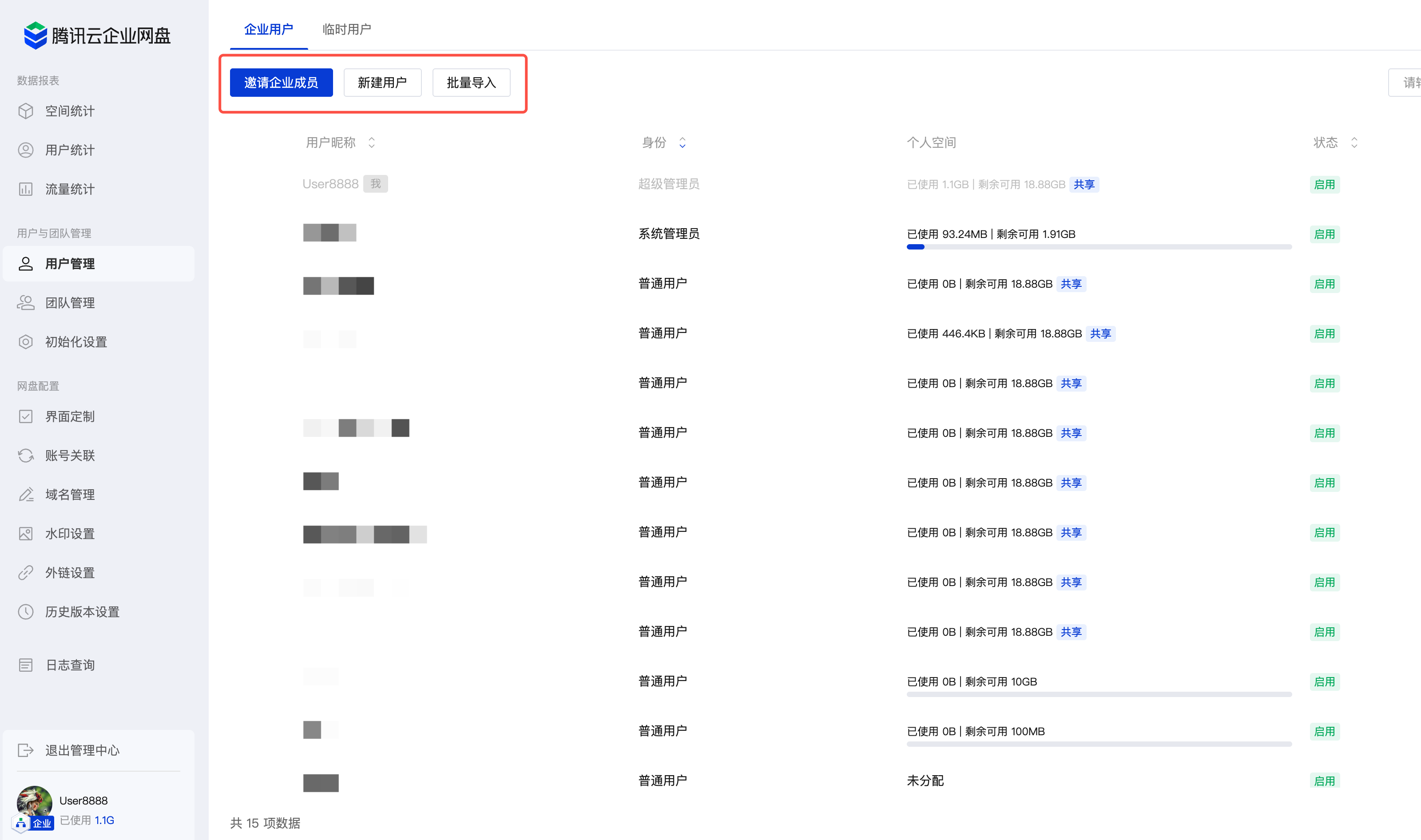Click the 流量统计 bar chart icon

point(25,189)
